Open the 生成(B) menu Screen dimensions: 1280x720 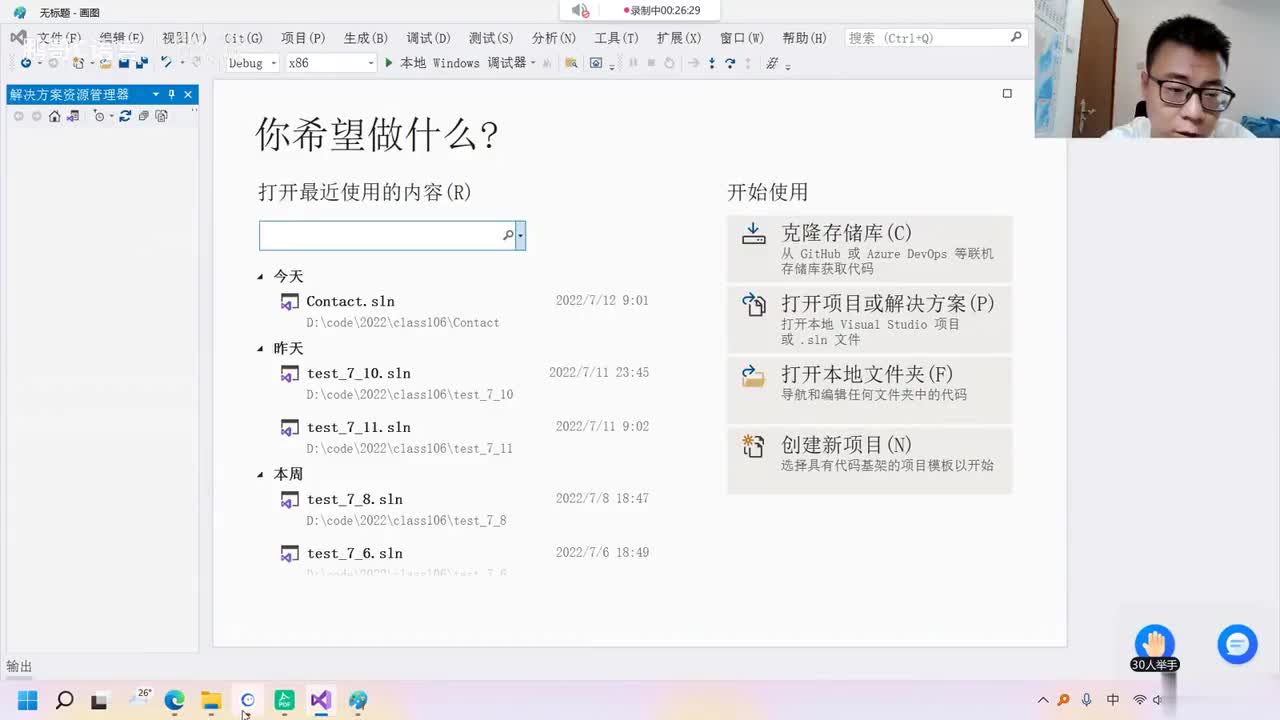366,38
